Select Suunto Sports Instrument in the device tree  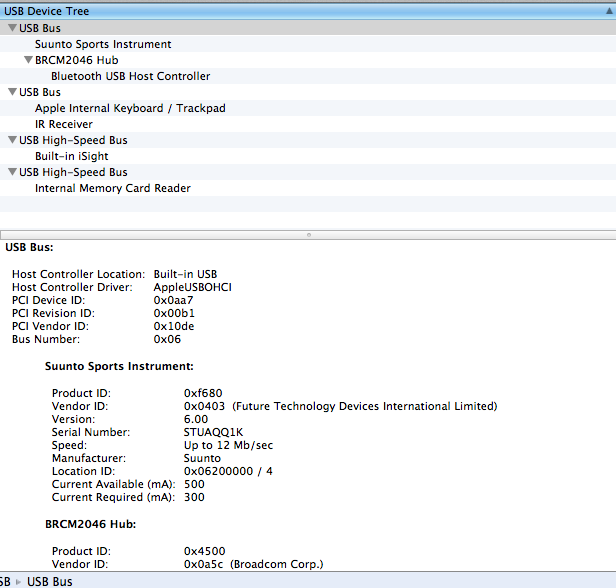pos(103,44)
